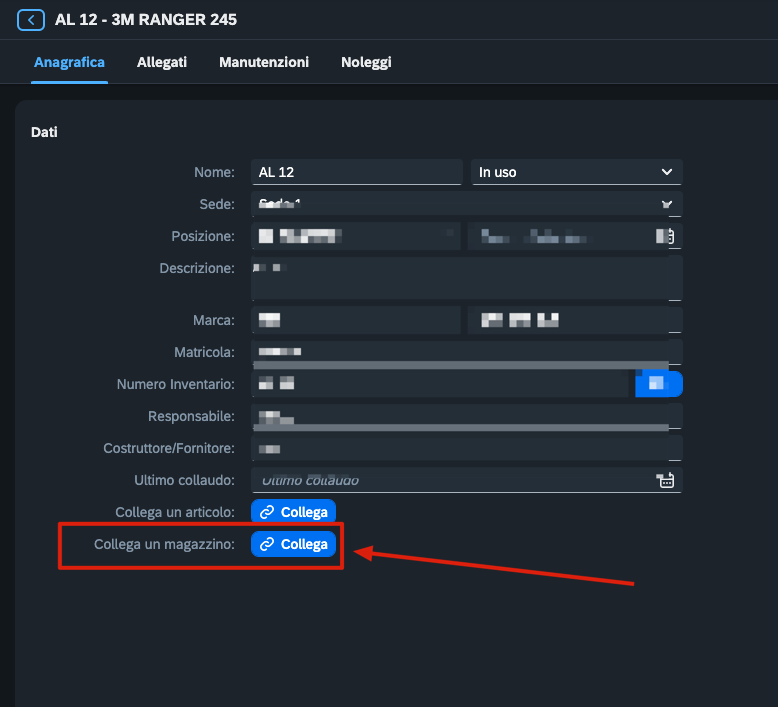The width and height of the screenshot is (778, 707).
Task: Click the Collega un articolo button
Action: pos(293,512)
